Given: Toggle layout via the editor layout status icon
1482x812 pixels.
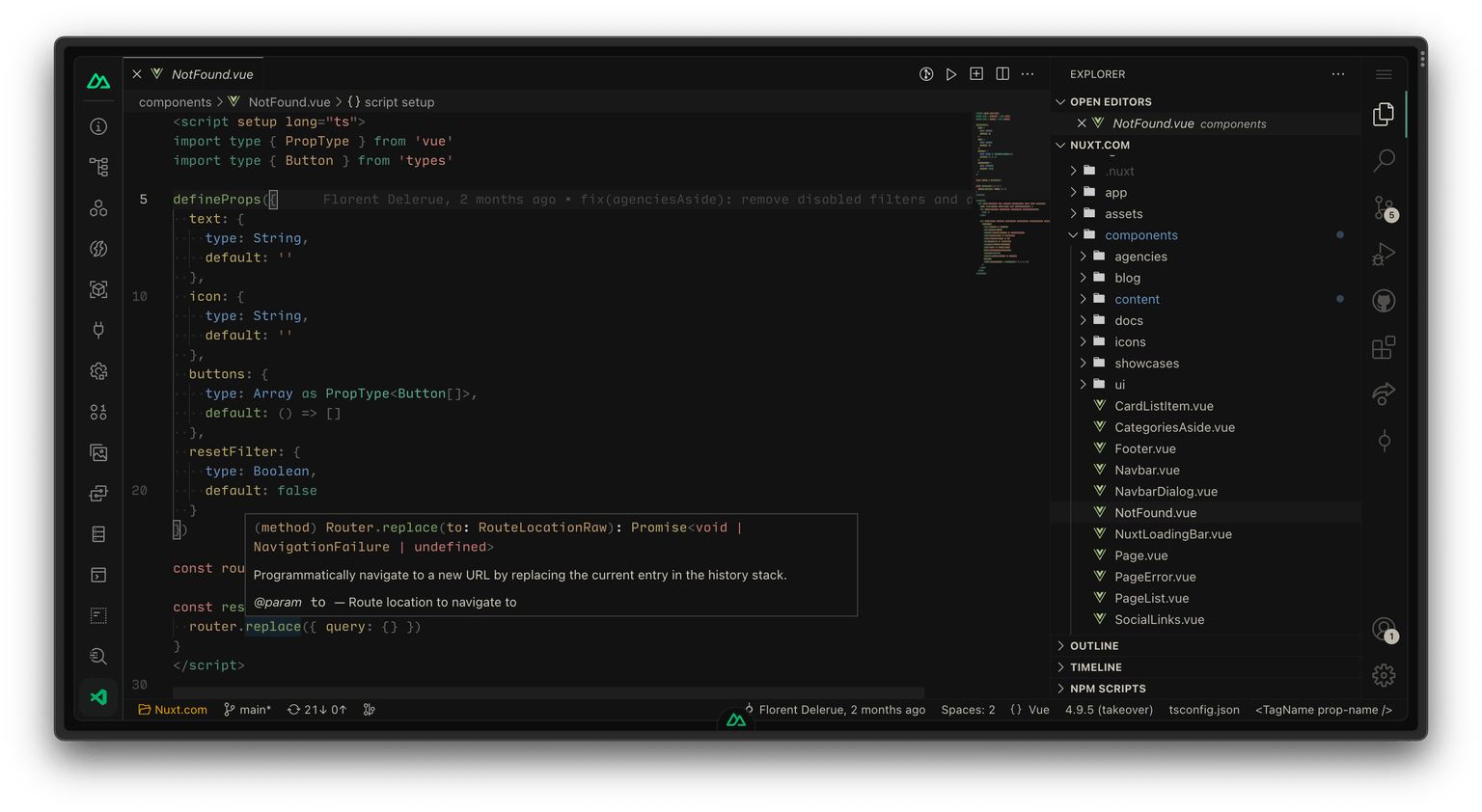Looking at the screenshot, I should [975, 73].
